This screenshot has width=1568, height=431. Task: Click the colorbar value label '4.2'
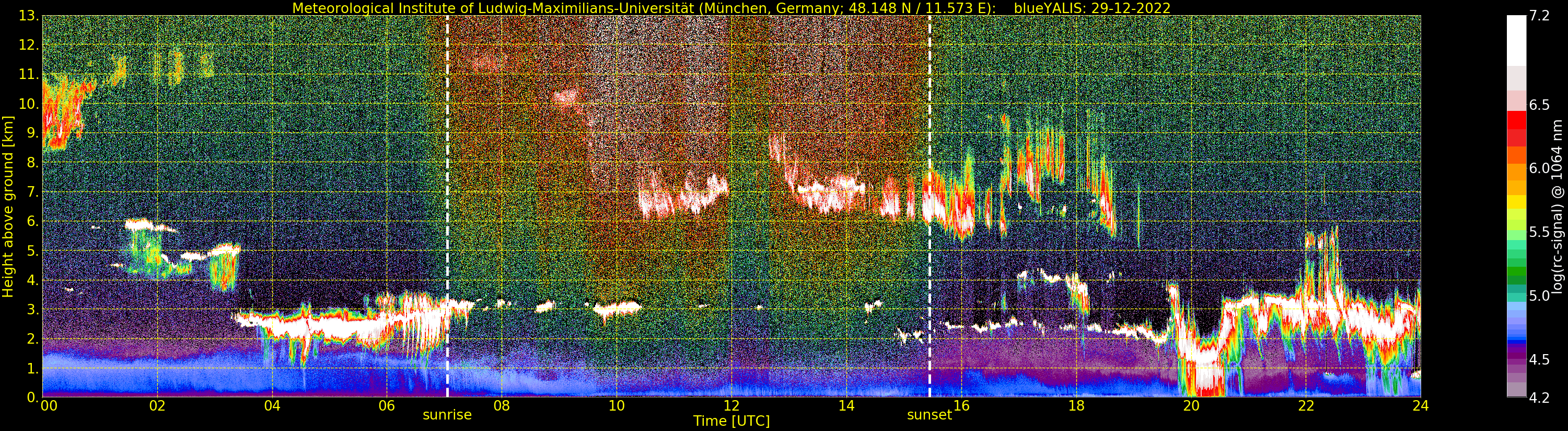click(x=1539, y=398)
